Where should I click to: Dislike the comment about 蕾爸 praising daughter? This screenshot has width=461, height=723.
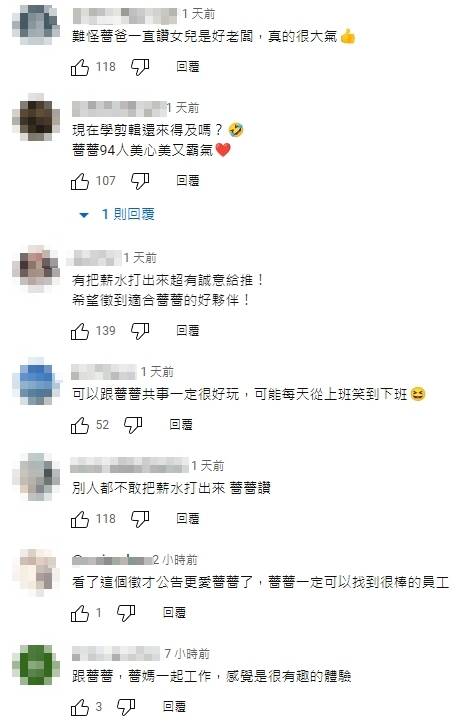pos(140,67)
